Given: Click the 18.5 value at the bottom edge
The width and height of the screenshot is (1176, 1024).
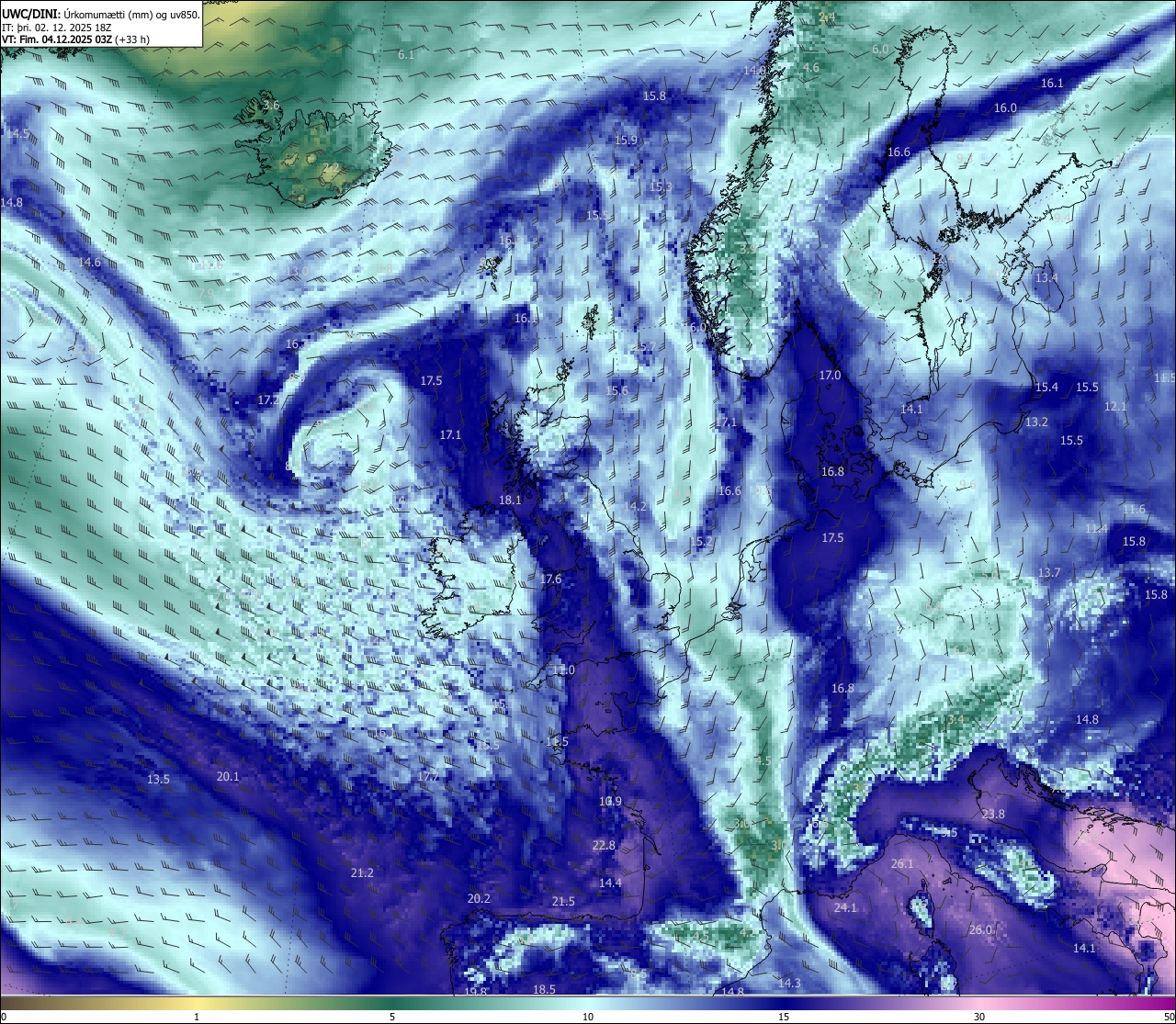Looking at the screenshot, I should 544,990.
